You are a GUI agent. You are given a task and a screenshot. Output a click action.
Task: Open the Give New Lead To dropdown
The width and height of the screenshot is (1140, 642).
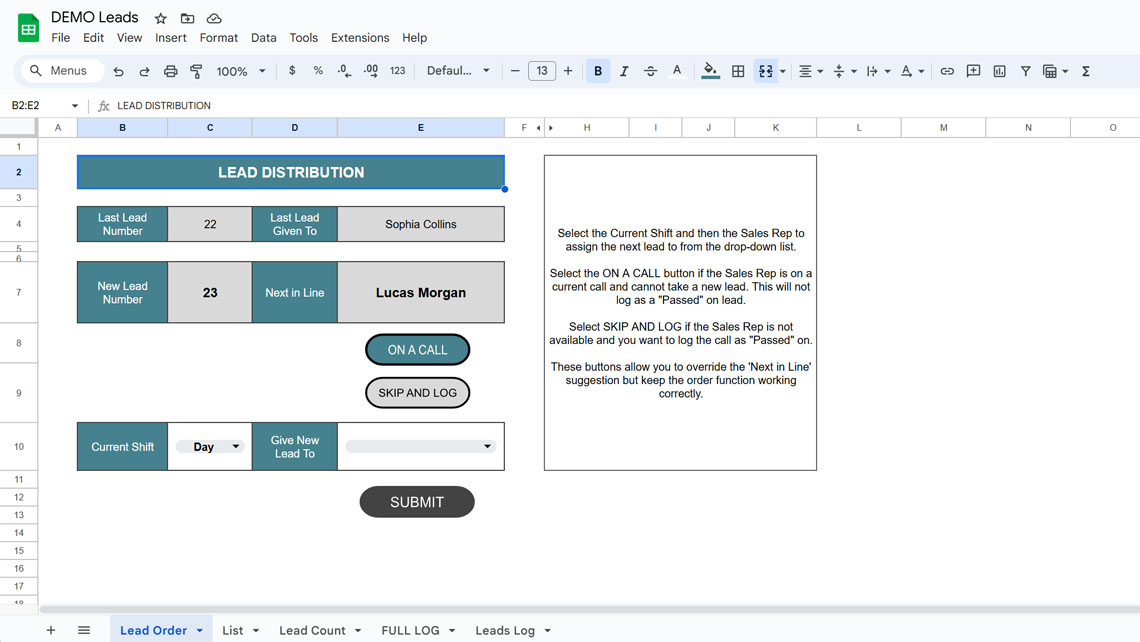(x=420, y=446)
